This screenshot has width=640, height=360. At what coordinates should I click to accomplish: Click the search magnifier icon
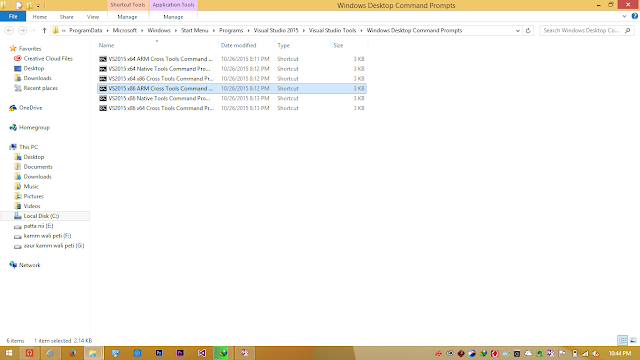(628, 31)
